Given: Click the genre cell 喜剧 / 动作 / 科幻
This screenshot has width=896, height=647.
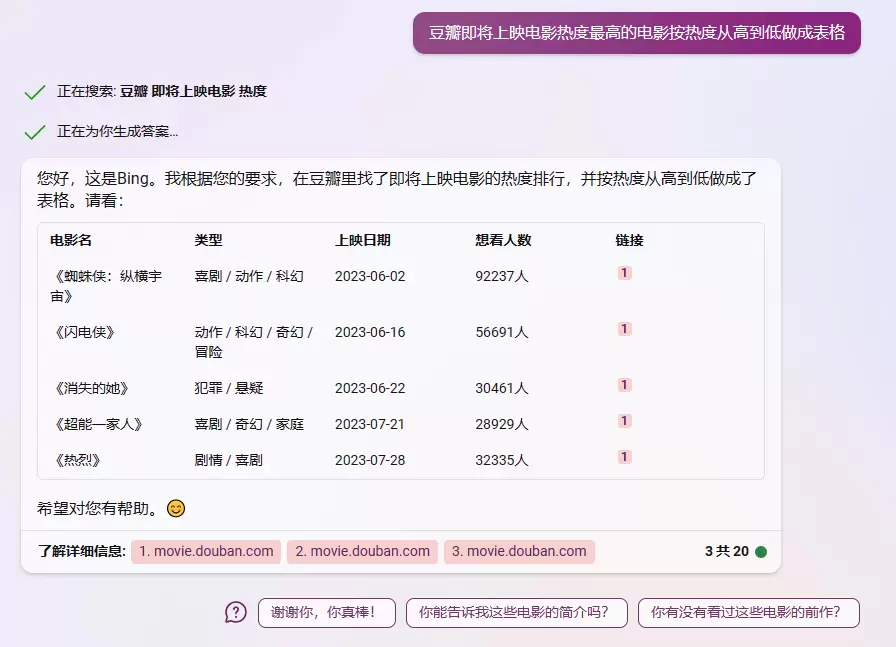Looking at the screenshot, I should point(249,276).
